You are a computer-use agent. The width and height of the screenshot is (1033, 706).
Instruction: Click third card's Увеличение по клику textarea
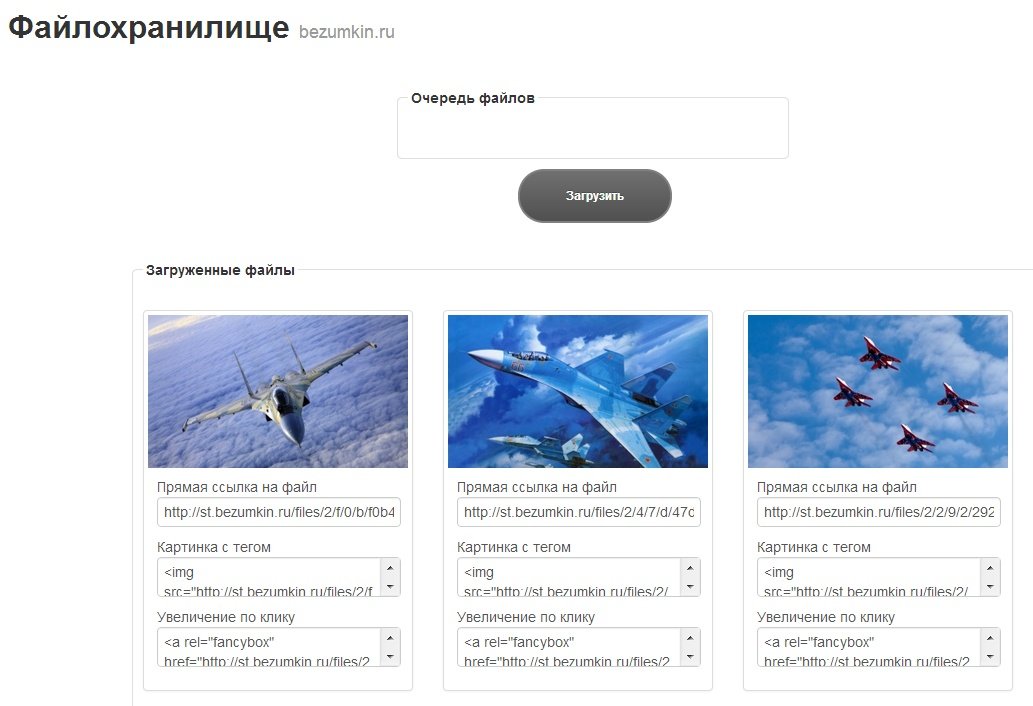point(869,647)
